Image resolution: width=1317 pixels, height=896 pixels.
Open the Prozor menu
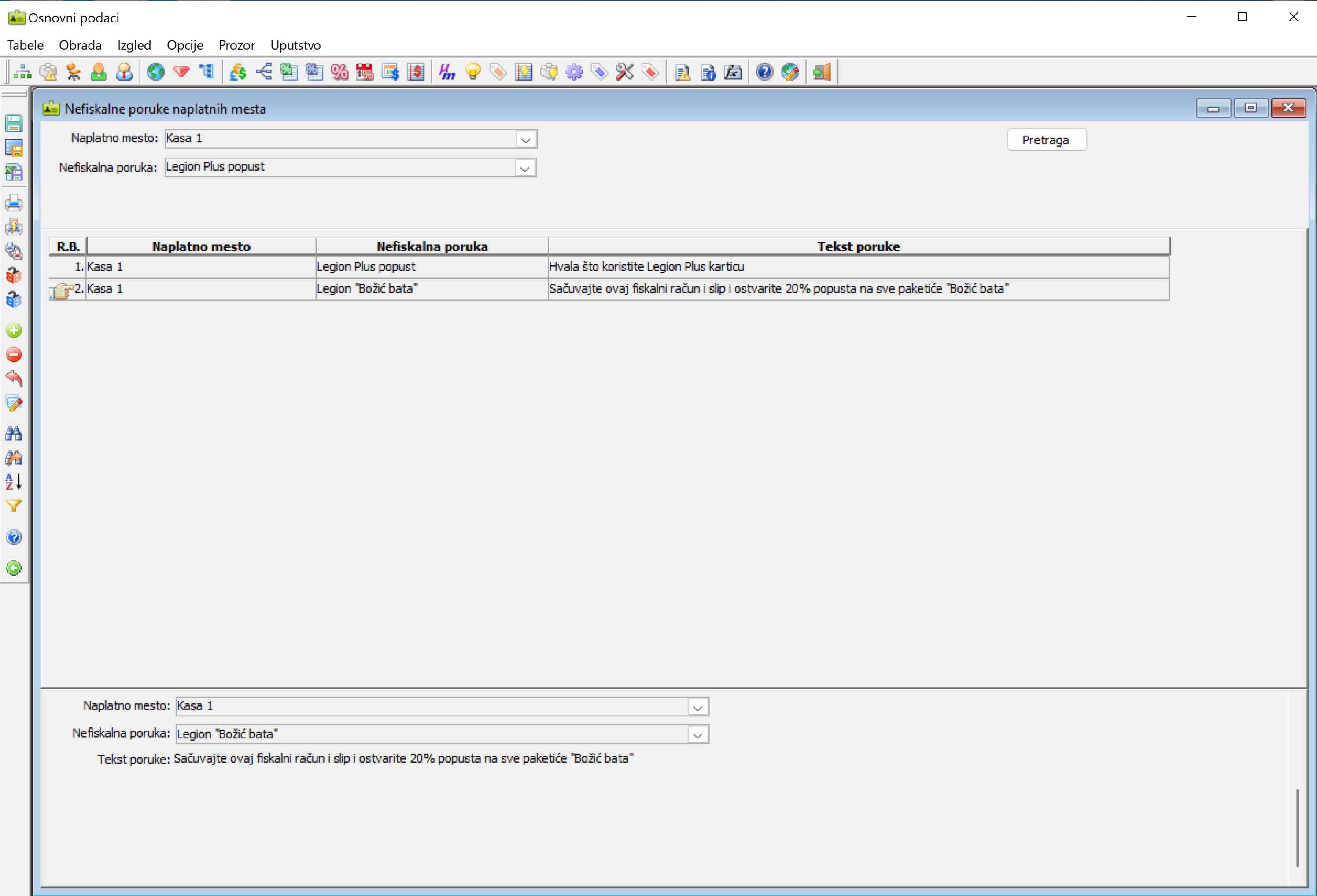[x=237, y=45]
